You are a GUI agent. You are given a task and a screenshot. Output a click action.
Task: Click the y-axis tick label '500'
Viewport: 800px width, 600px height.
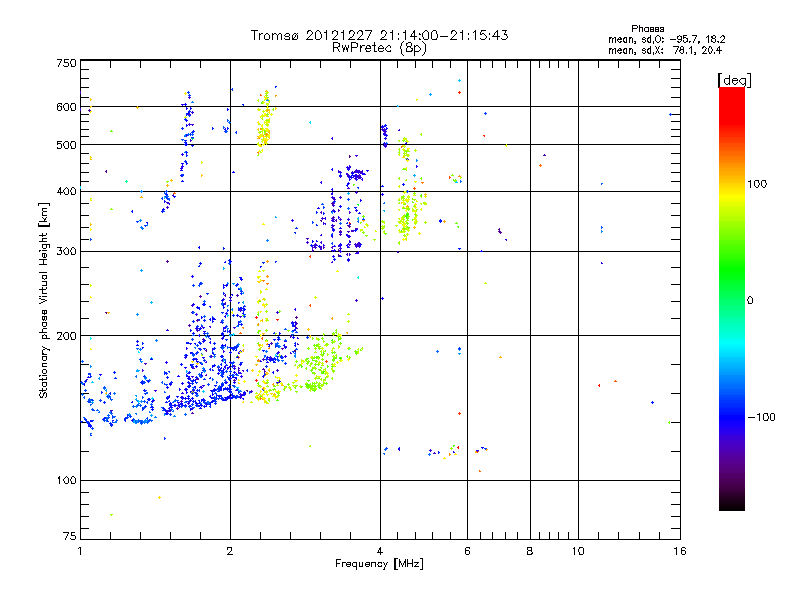pos(66,144)
